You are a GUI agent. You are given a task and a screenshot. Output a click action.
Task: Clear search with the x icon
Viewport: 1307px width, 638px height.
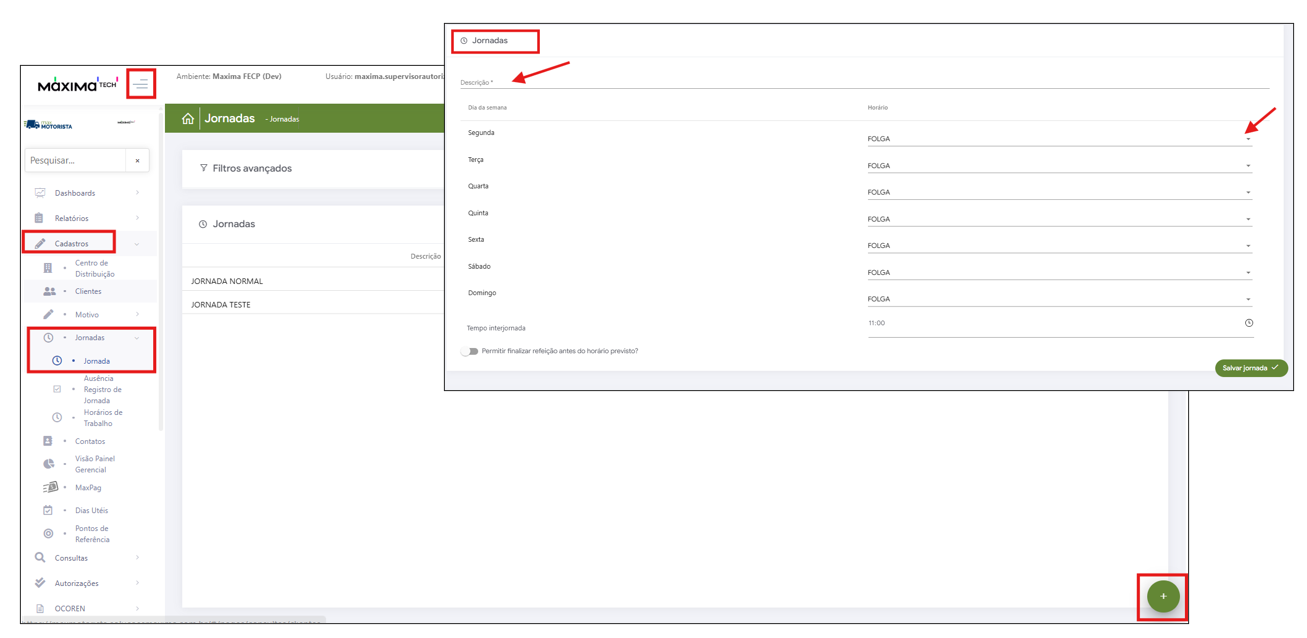click(138, 160)
